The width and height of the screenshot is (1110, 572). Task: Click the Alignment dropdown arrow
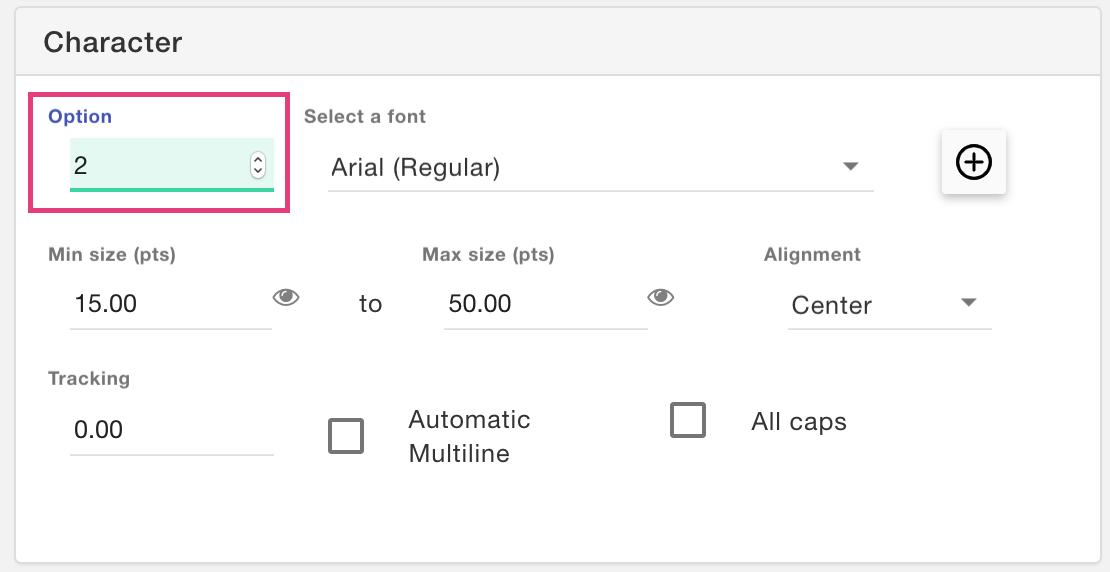pos(968,303)
